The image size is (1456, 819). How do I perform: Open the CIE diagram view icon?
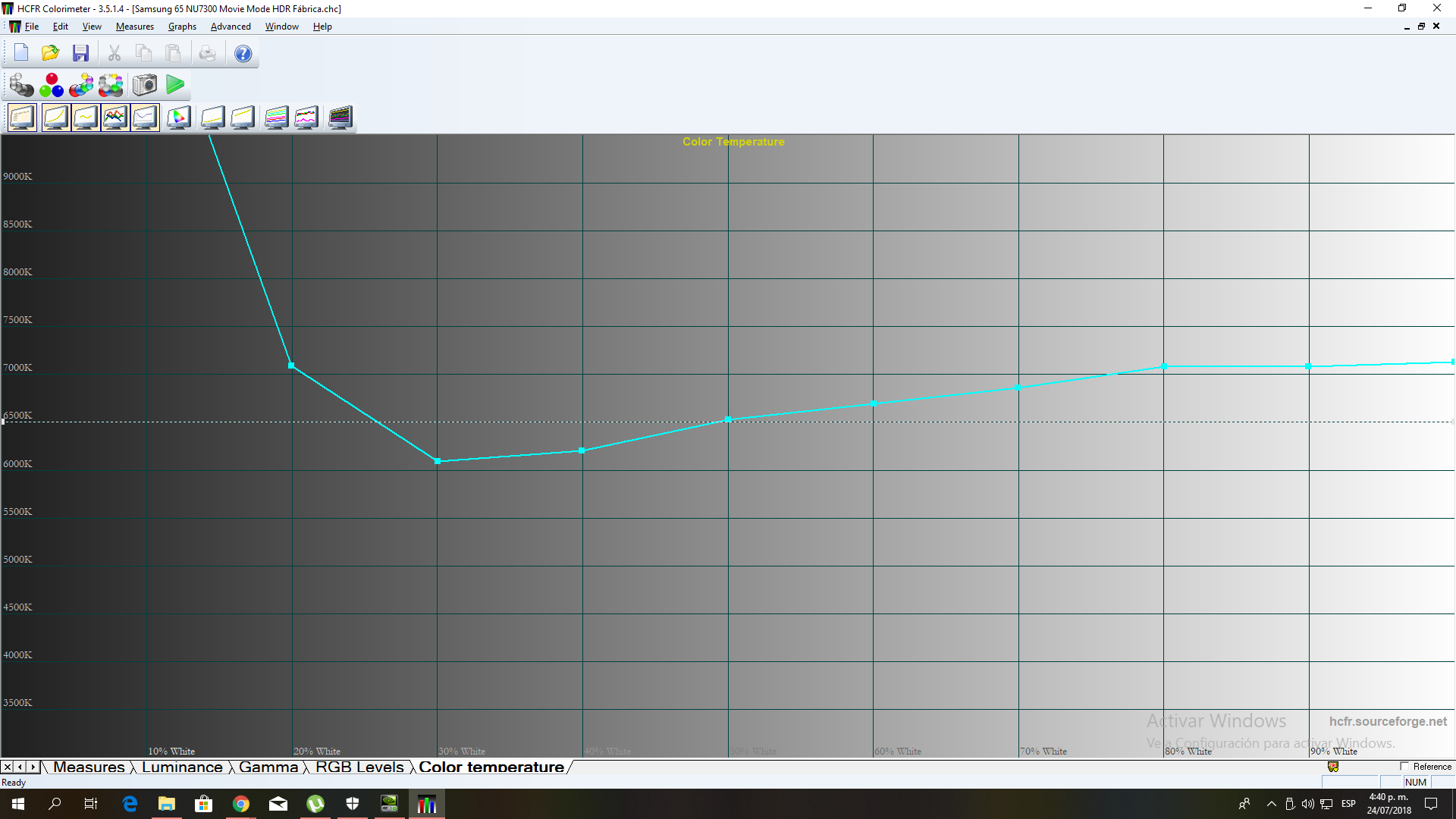click(x=179, y=118)
